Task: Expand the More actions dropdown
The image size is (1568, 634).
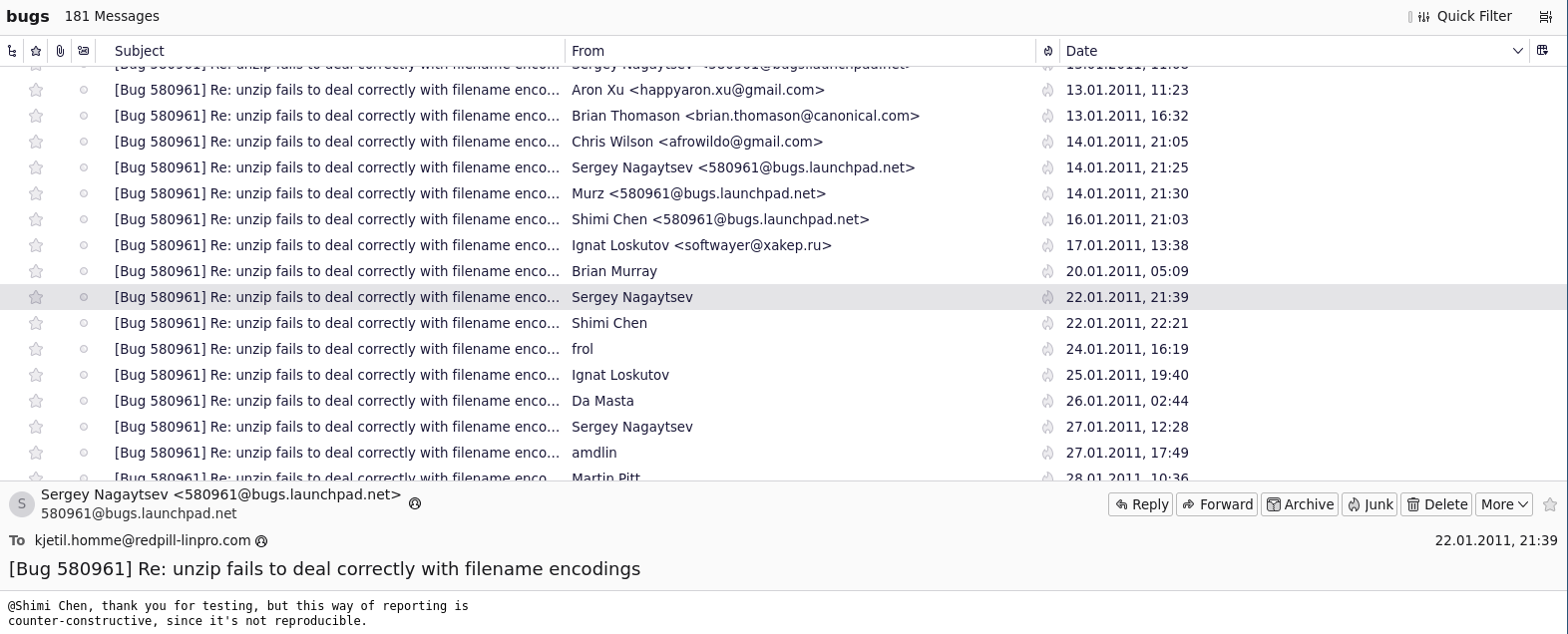Action: click(x=1504, y=504)
